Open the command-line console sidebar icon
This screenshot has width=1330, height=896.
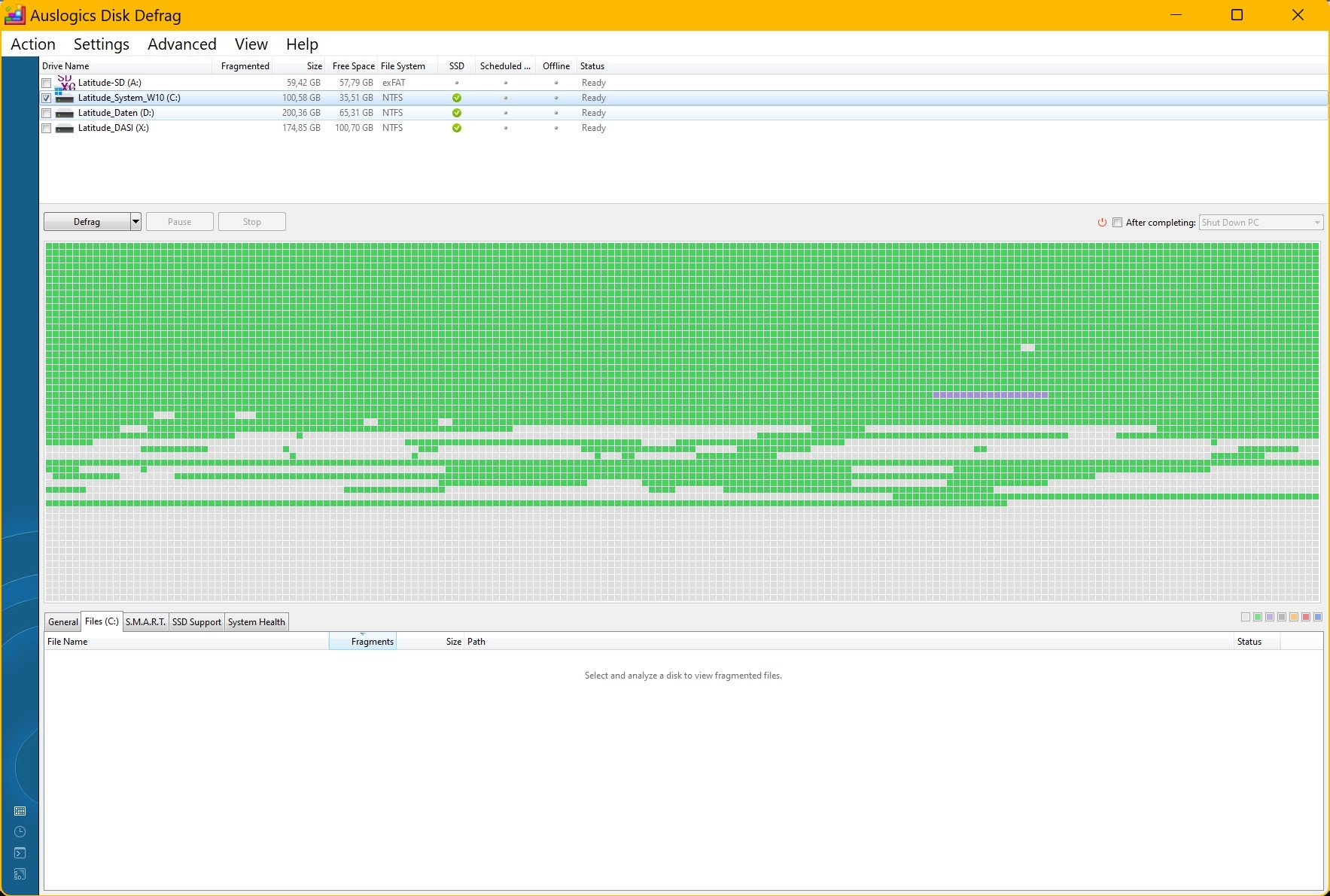click(20, 853)
